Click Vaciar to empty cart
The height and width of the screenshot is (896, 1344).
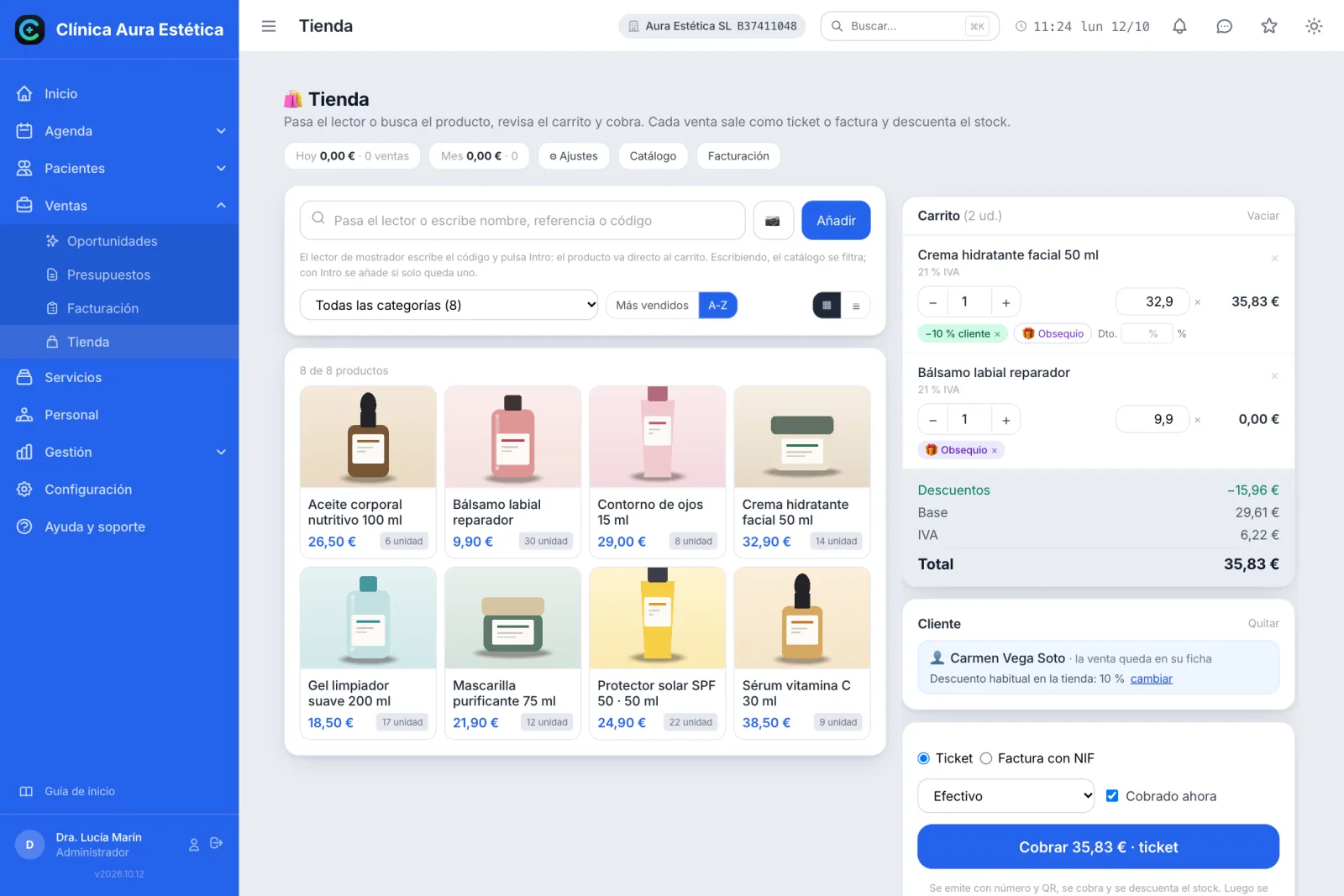1263,216
